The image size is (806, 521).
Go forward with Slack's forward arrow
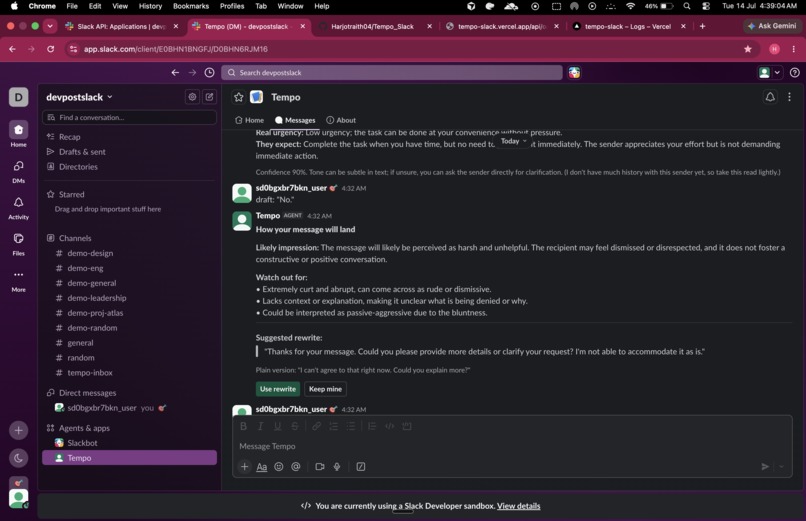tap(192, 72)
